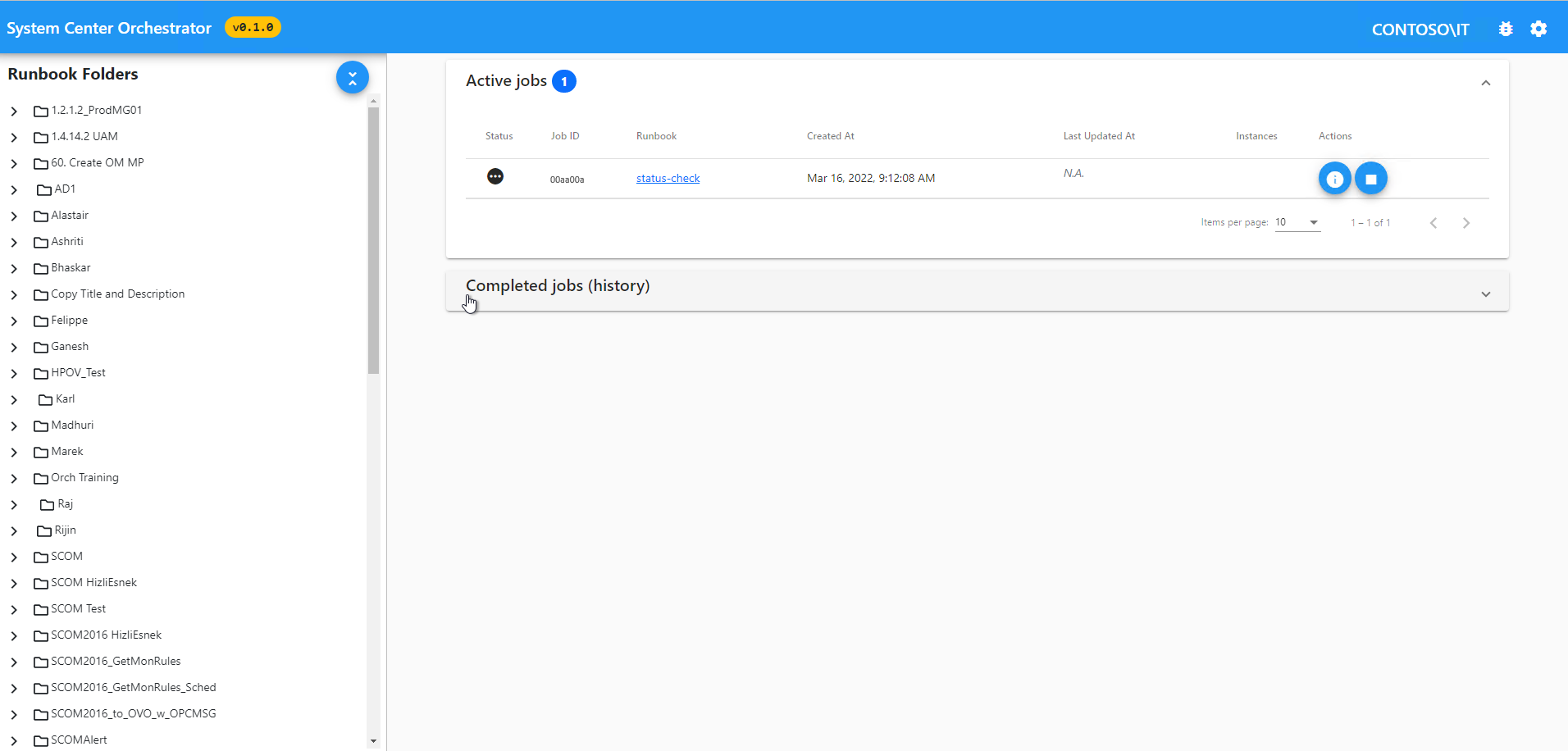Expand the Completed jobs history section

pyautogui.click(x=1485, y=293)
